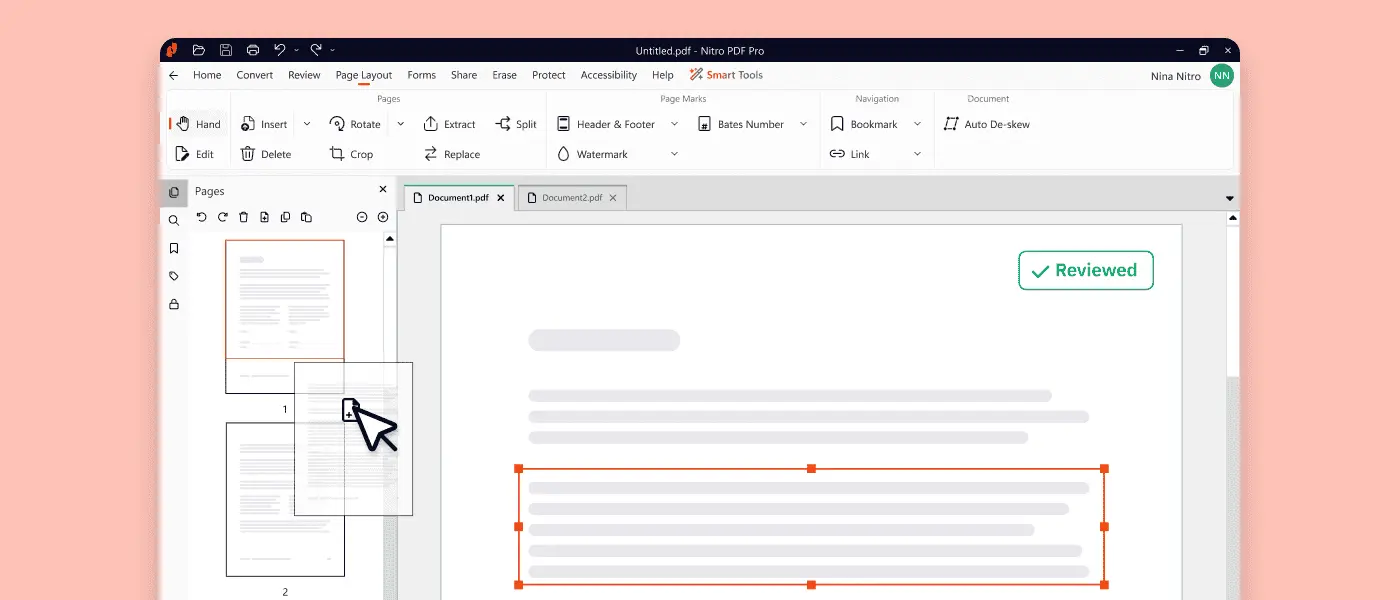The image size is (1400, 600).
Task: Open the Protect tab
Action: (549, 75)
